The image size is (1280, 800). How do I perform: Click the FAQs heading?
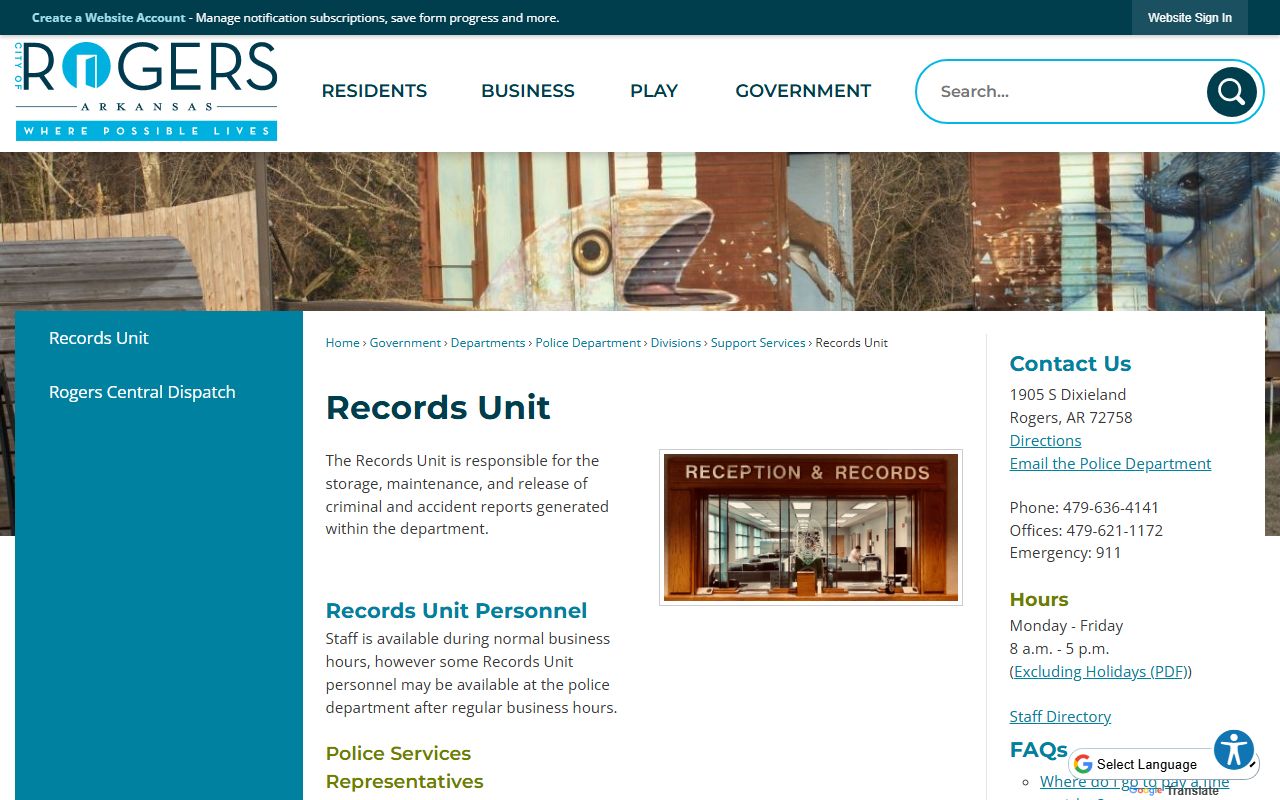(1038, 750)
